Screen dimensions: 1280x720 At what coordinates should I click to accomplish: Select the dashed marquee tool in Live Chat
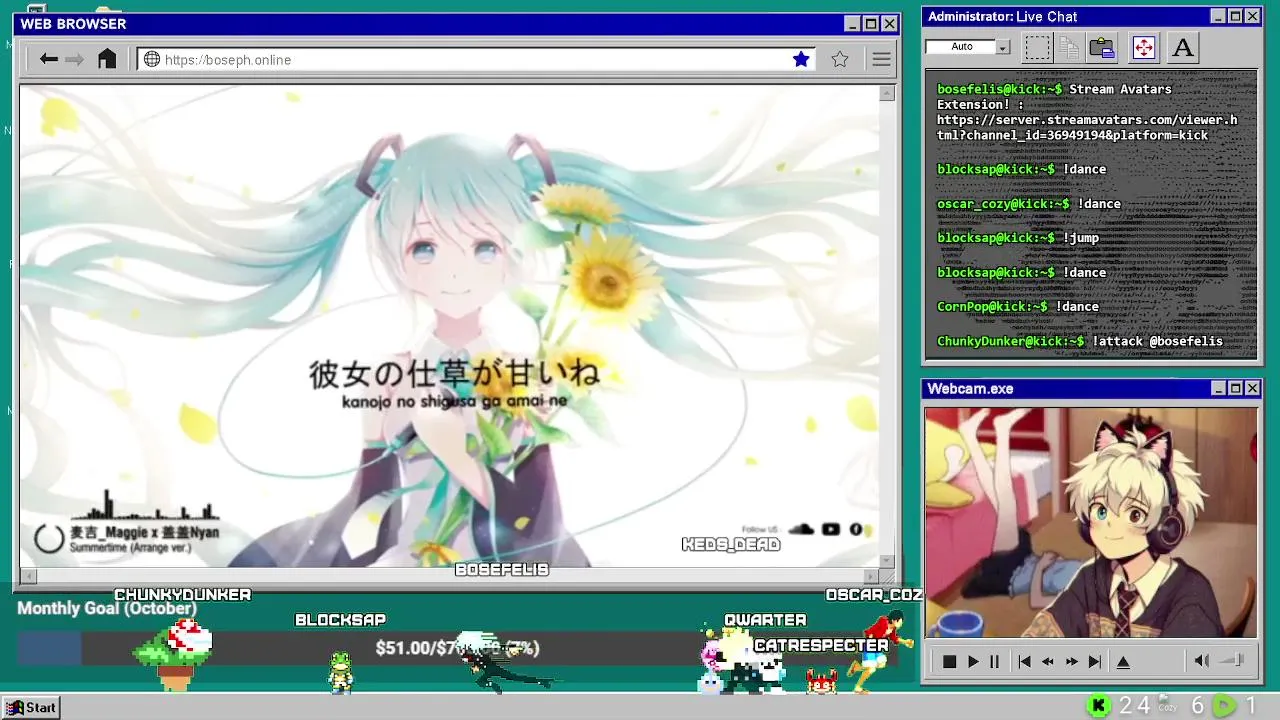click(x=1038, y=47)
